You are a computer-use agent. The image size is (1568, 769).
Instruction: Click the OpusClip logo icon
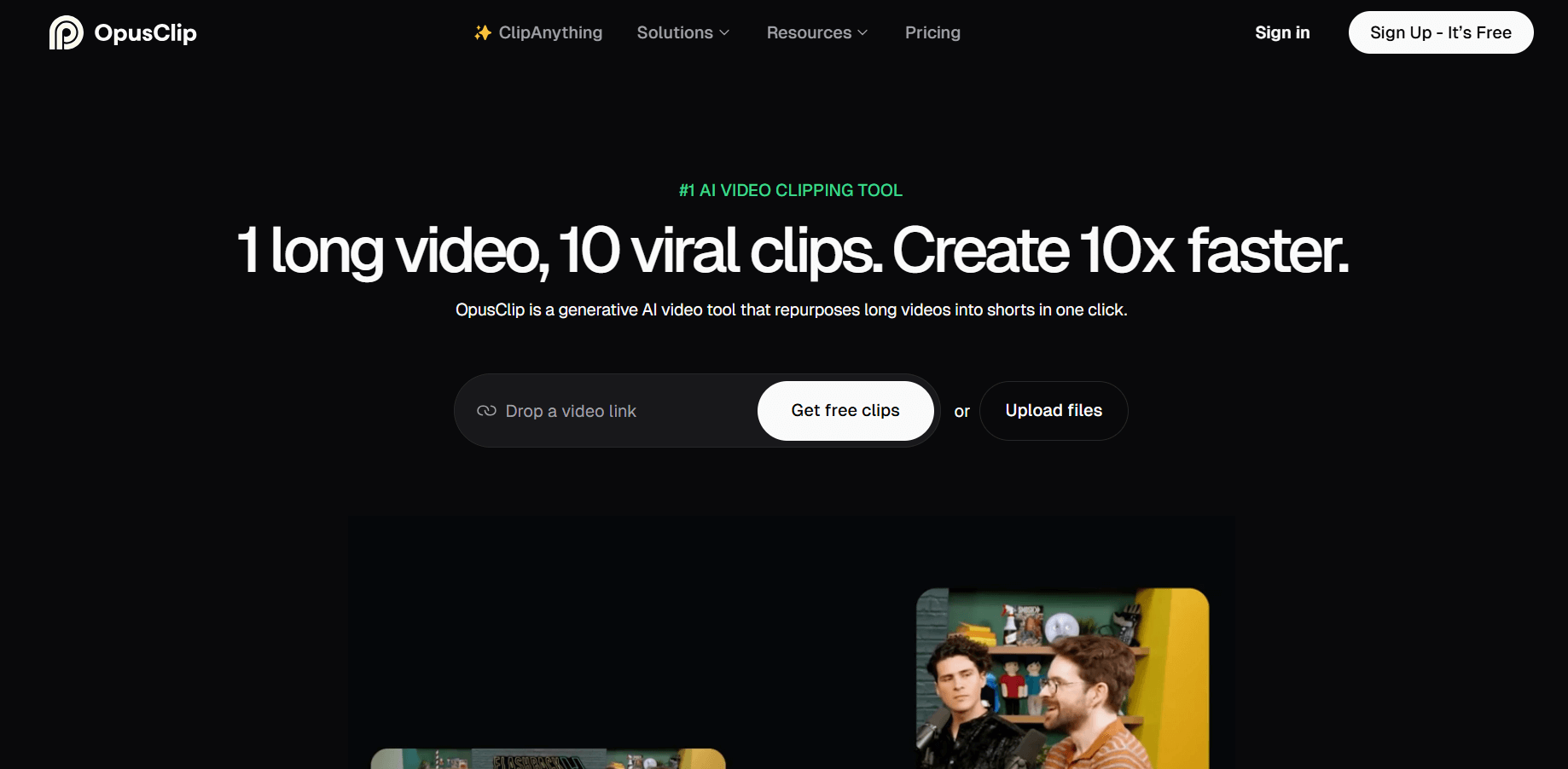(x=66, y=32)
